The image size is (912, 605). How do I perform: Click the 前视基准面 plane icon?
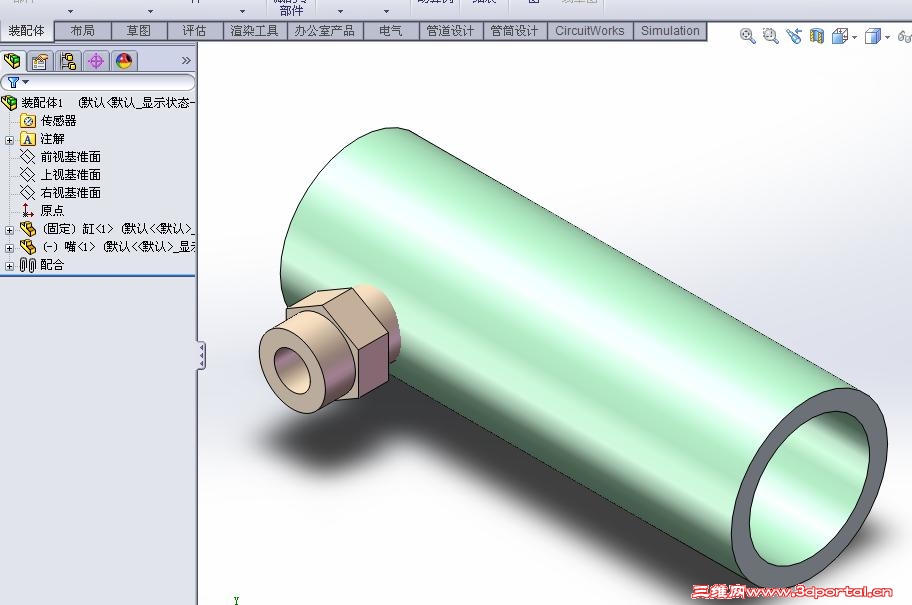tap(28, 156)
